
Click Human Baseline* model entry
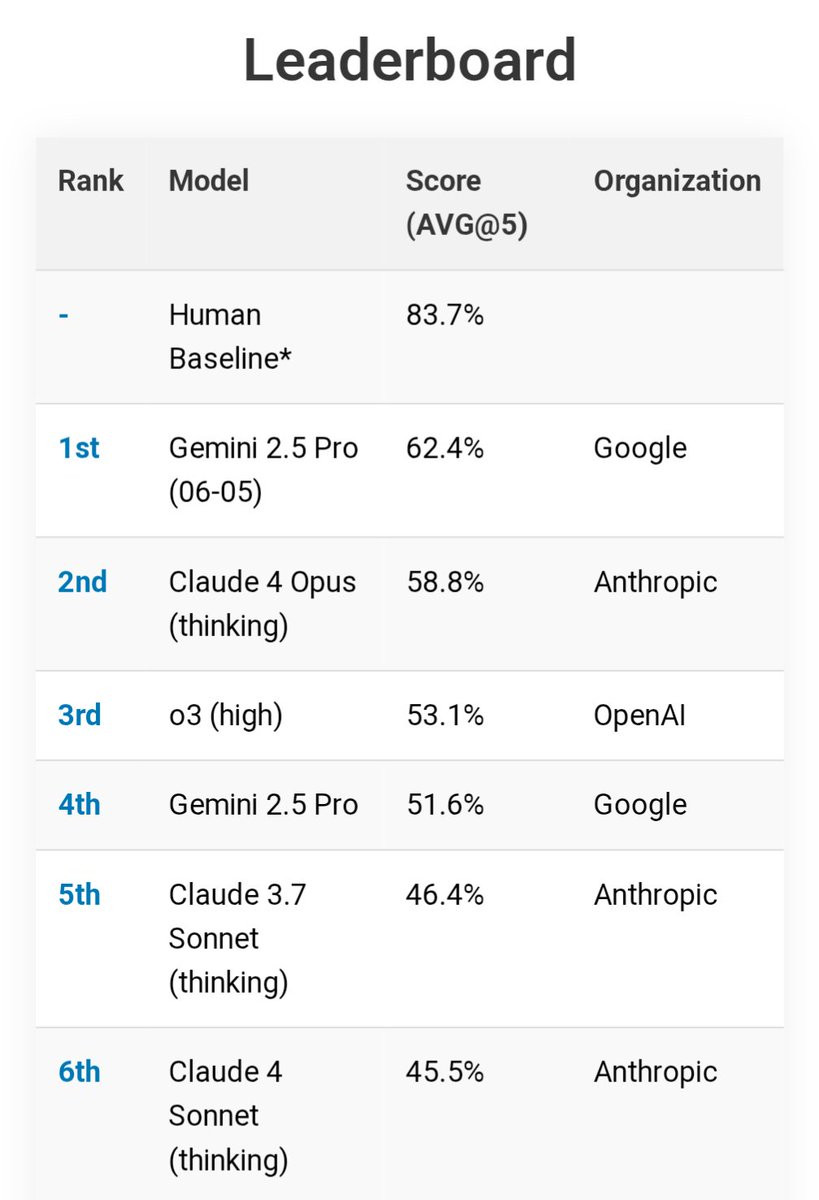coord(230,337)
